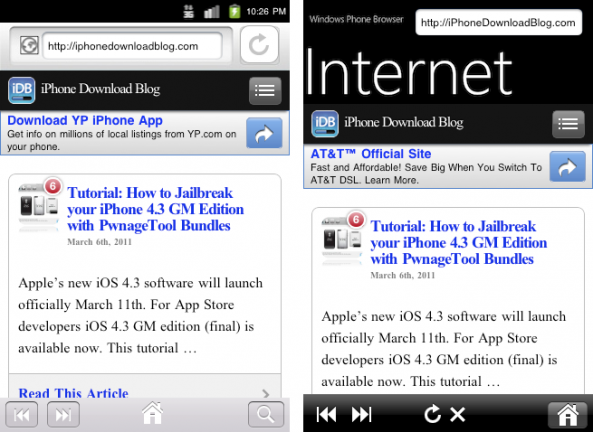
Task: Open search magnifier in left browser toolbar
Action: [x=266, y=415]
